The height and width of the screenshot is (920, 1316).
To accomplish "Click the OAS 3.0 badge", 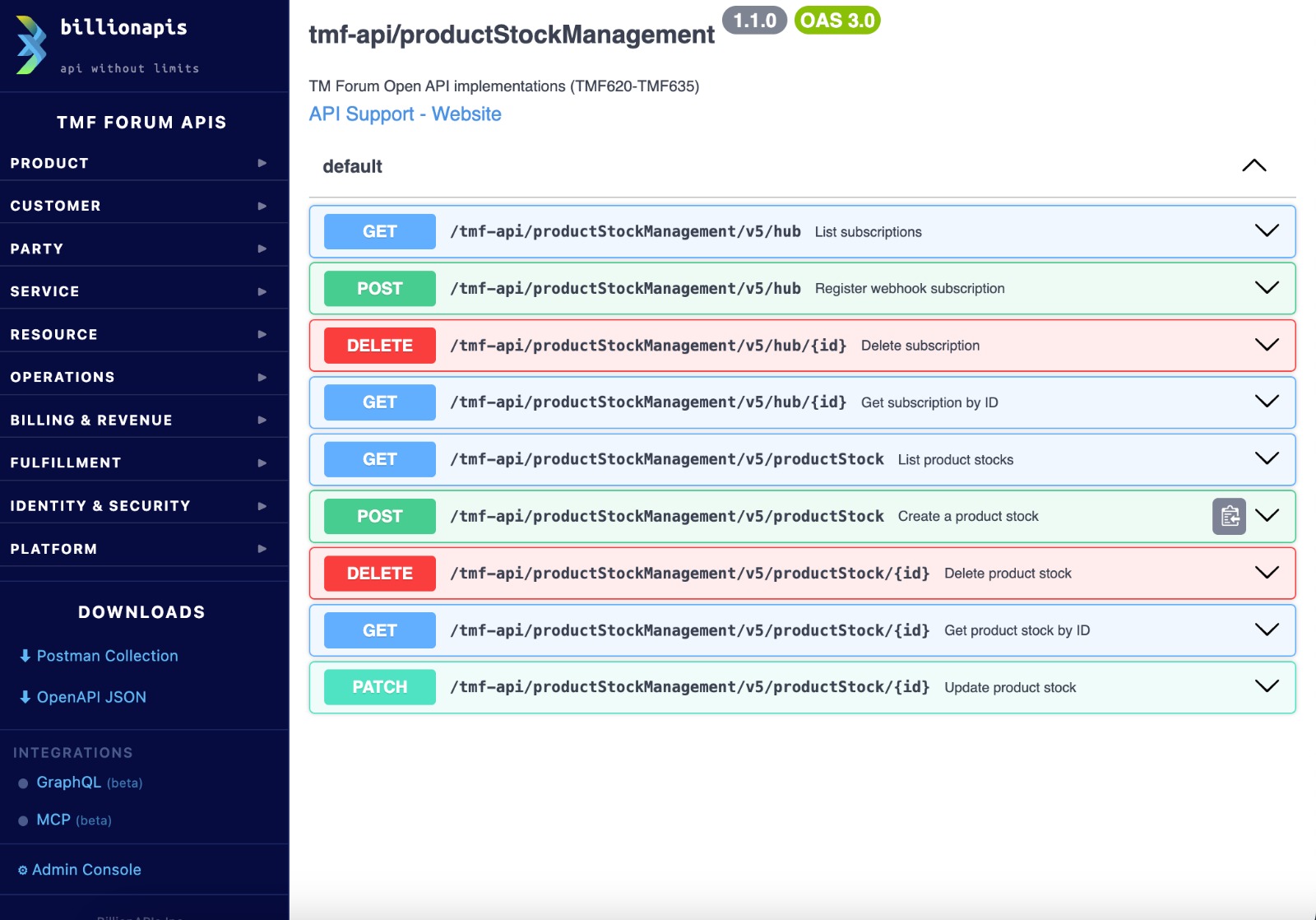I will [837, 21].
